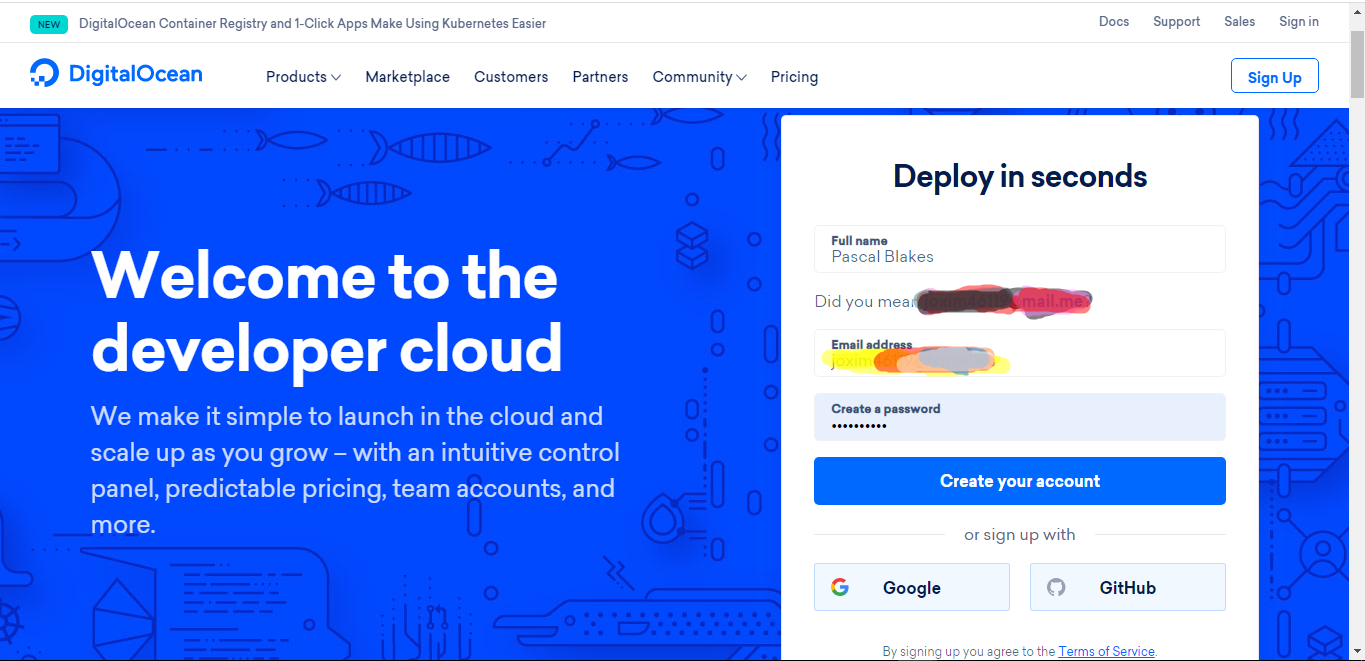Open the Pricing page

pyautogui.click(x=794, y=77)
